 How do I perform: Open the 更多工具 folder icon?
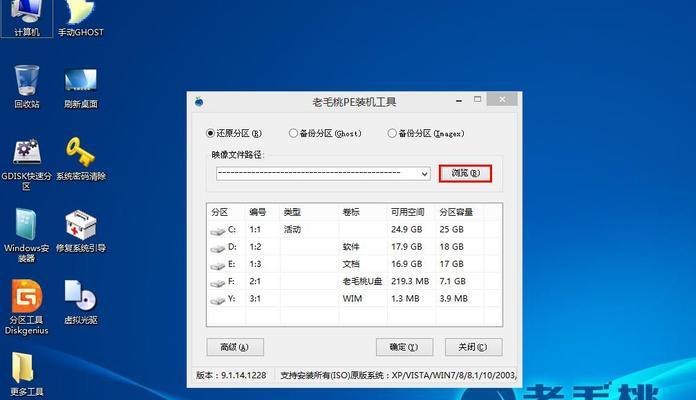tap(27, 374)
